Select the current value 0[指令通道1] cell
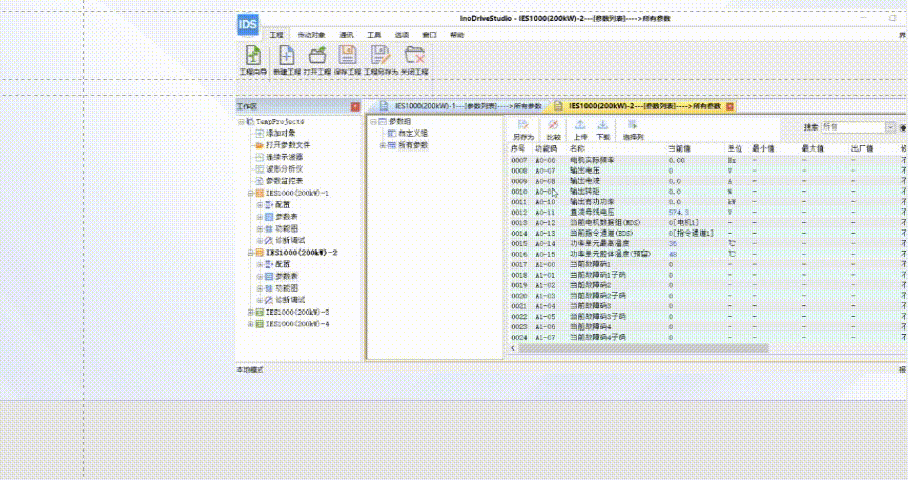Viewport: 908px width, 480px height. click(691, 233)
